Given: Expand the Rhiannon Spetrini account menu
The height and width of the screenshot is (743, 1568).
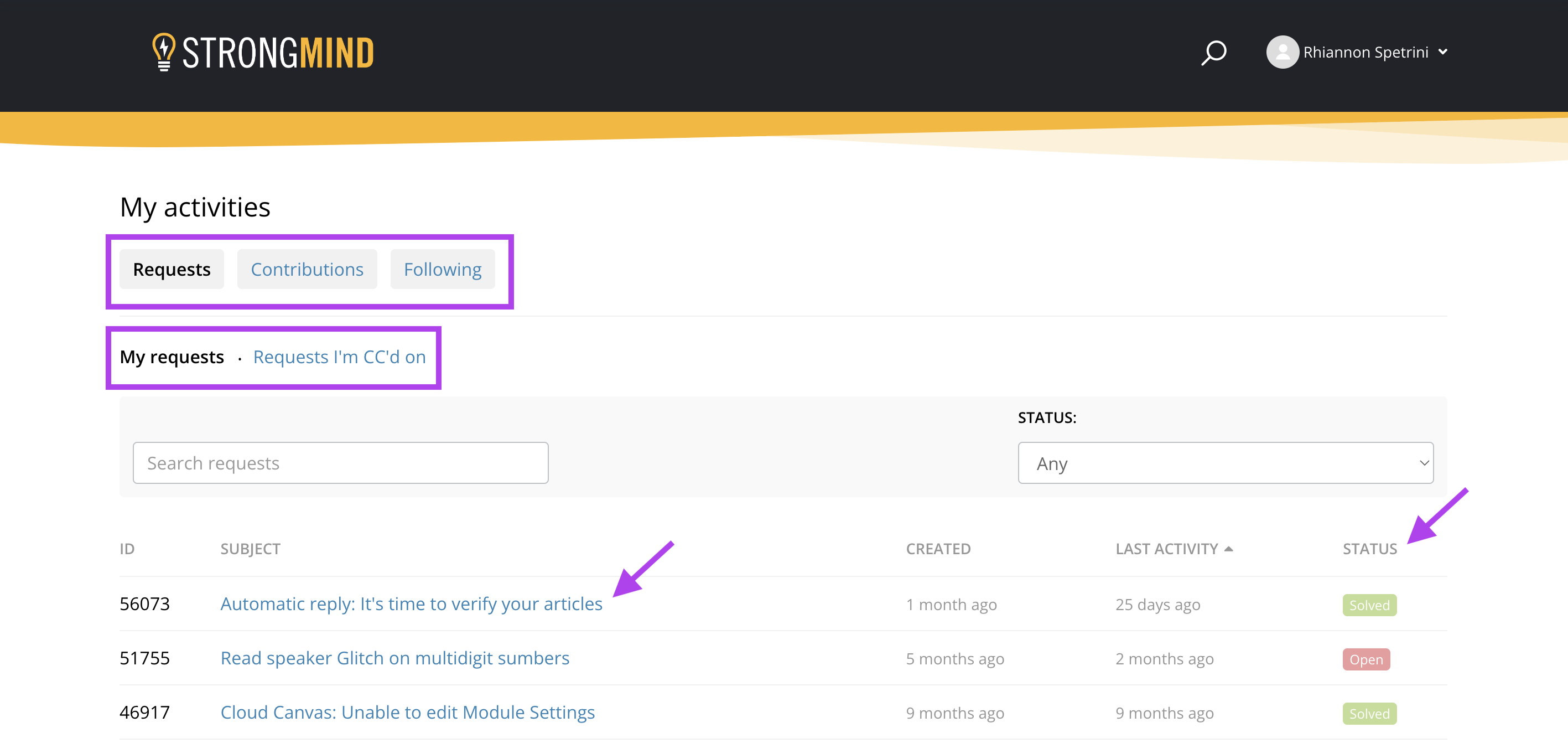Looking at the screenshot, I should [1442, 53].
